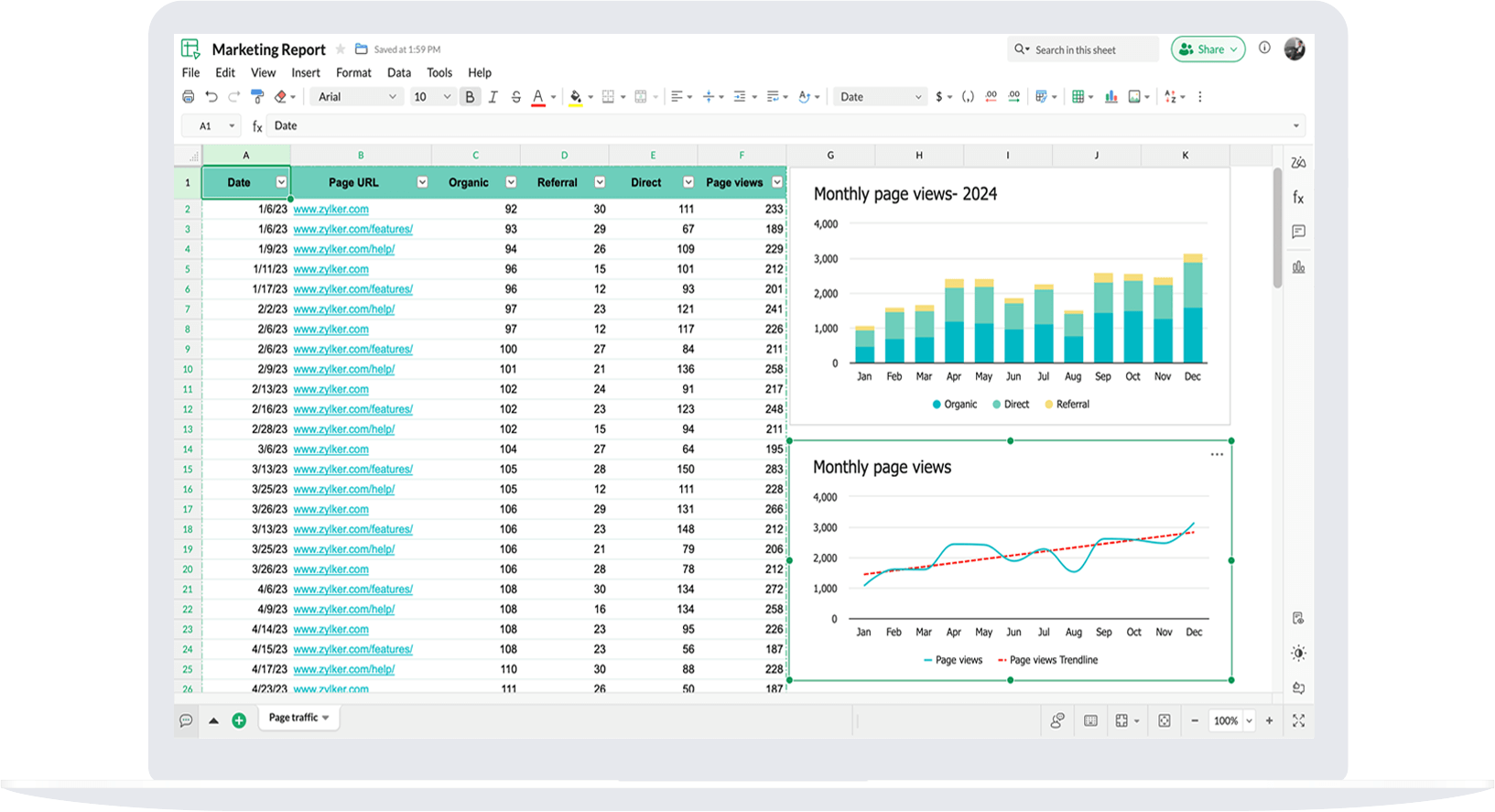Image resolution: width=1495 pixels, height=812 pixels.
Task: Open the www.zylker.com/features/ link in row 3
Action: [x=352, y=229]
